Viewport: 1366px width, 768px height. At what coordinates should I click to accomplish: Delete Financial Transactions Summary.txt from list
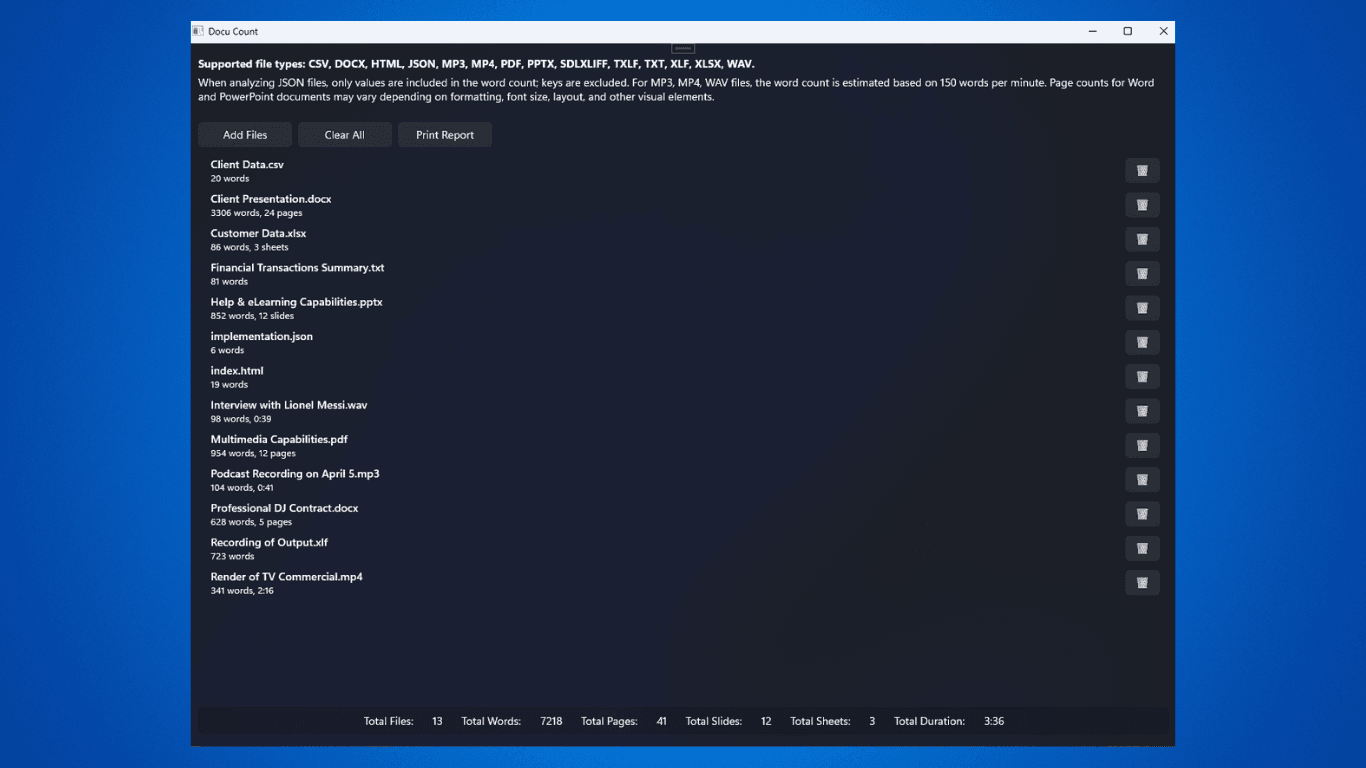[x=1142, y=274]
